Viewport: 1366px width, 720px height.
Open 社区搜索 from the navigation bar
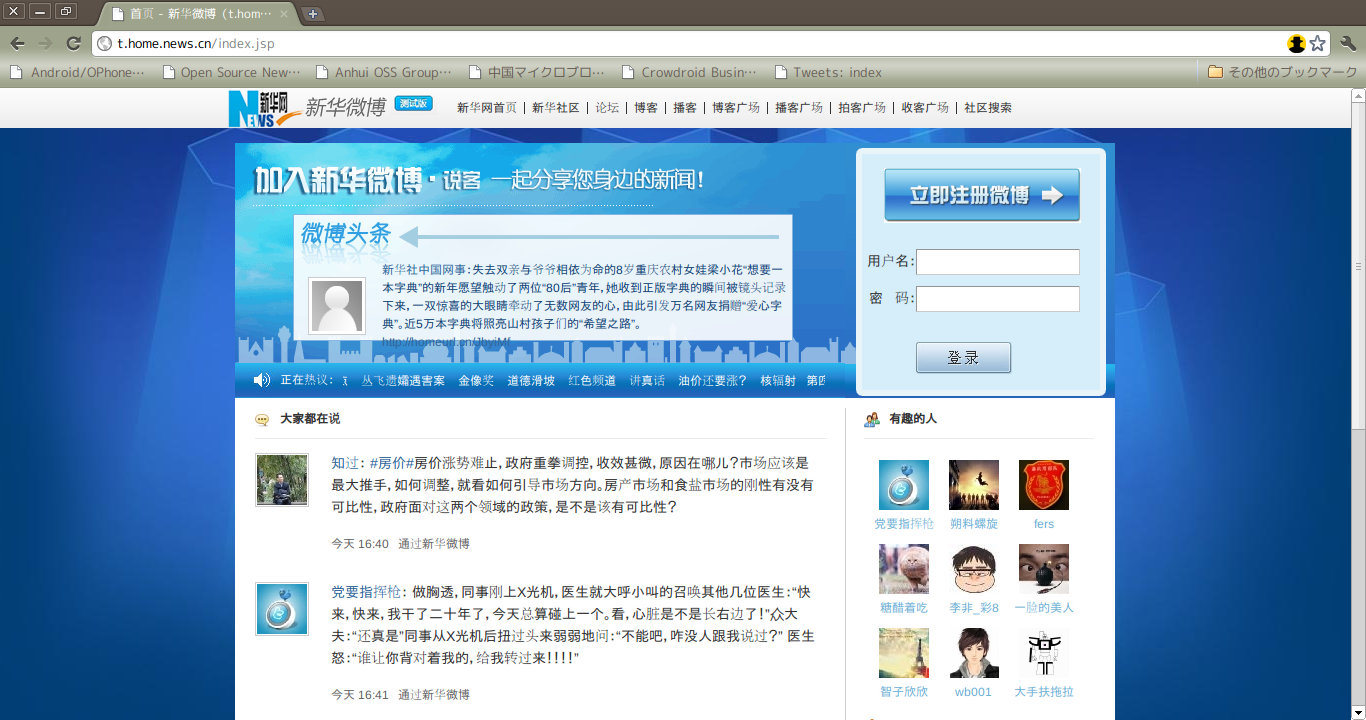tap(988, 108)
